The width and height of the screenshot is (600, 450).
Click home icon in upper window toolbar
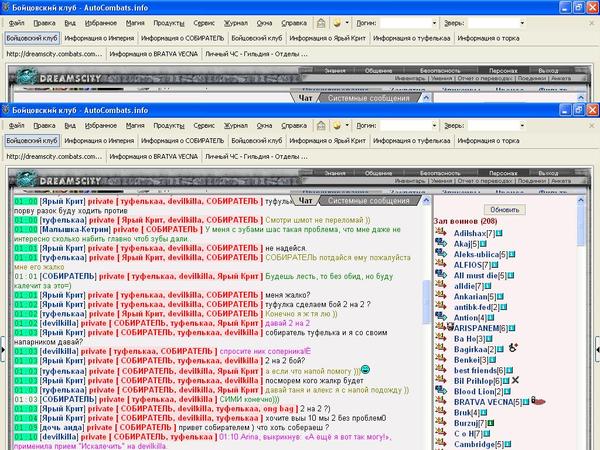[x=321, y=23]
